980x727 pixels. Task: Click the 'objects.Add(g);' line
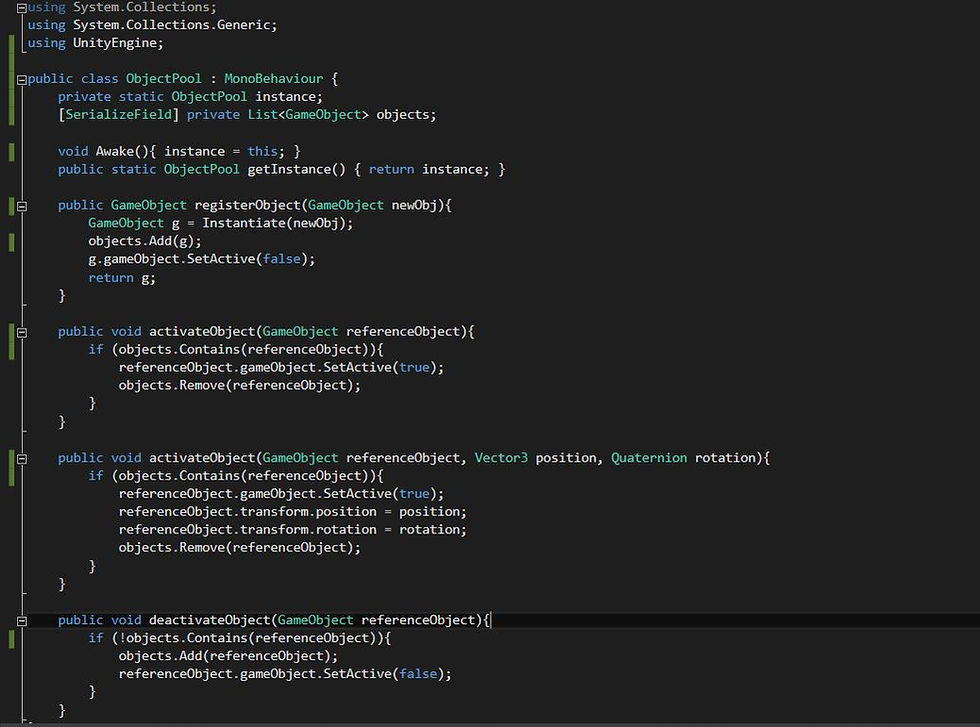144,241
